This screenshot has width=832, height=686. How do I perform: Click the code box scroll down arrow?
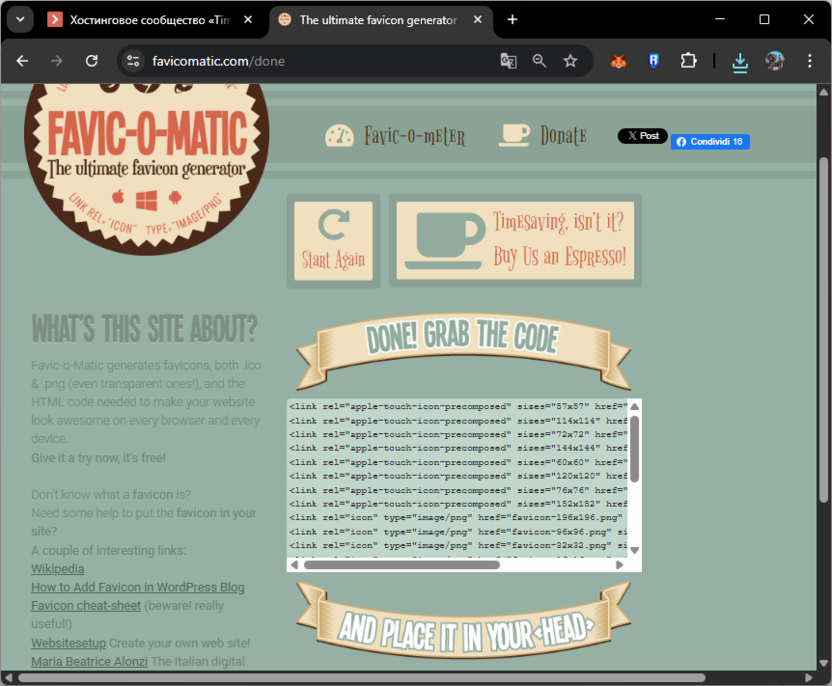click(x=634, y=550)
